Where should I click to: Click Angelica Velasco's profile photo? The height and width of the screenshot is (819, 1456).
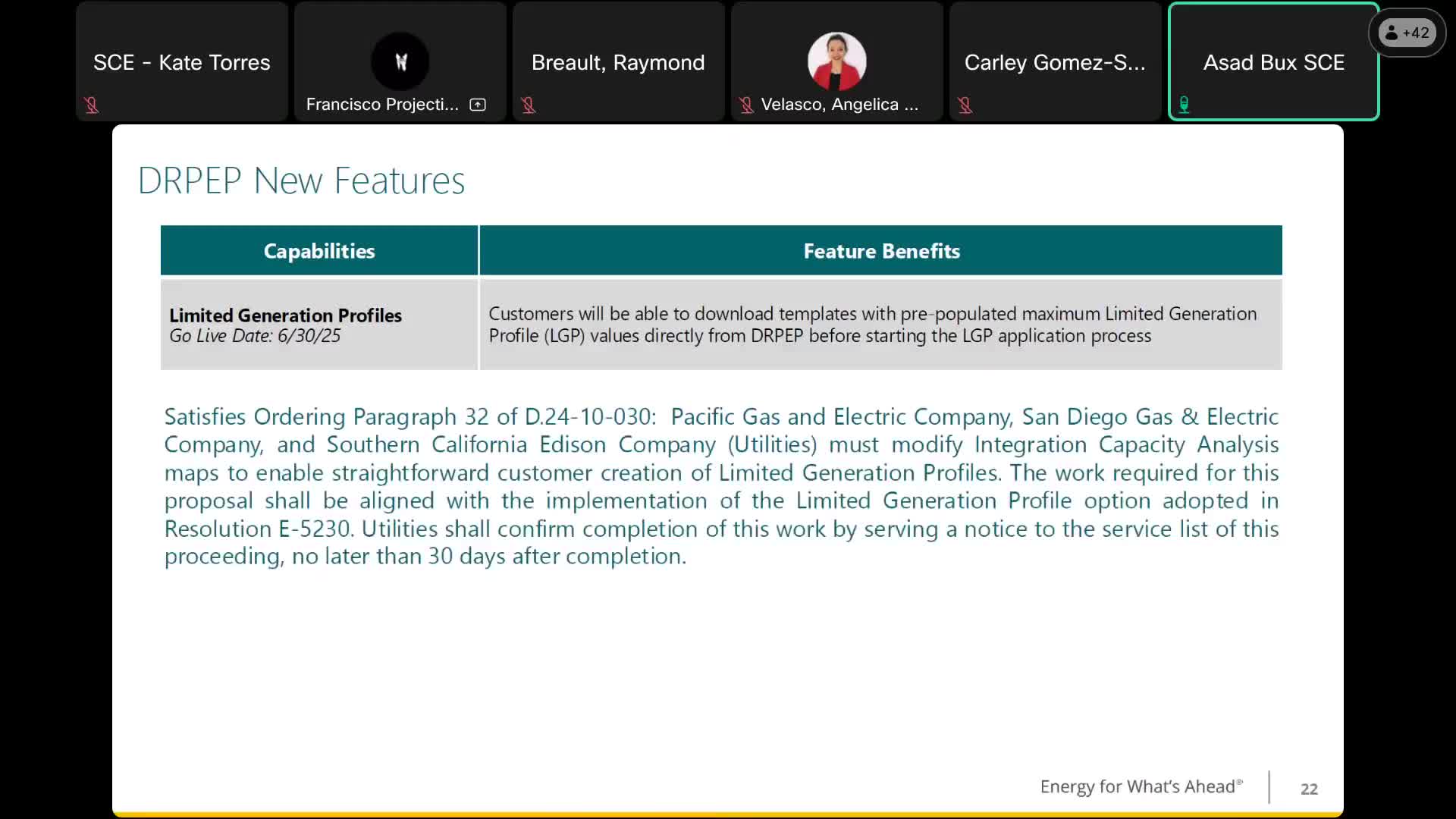836,61
